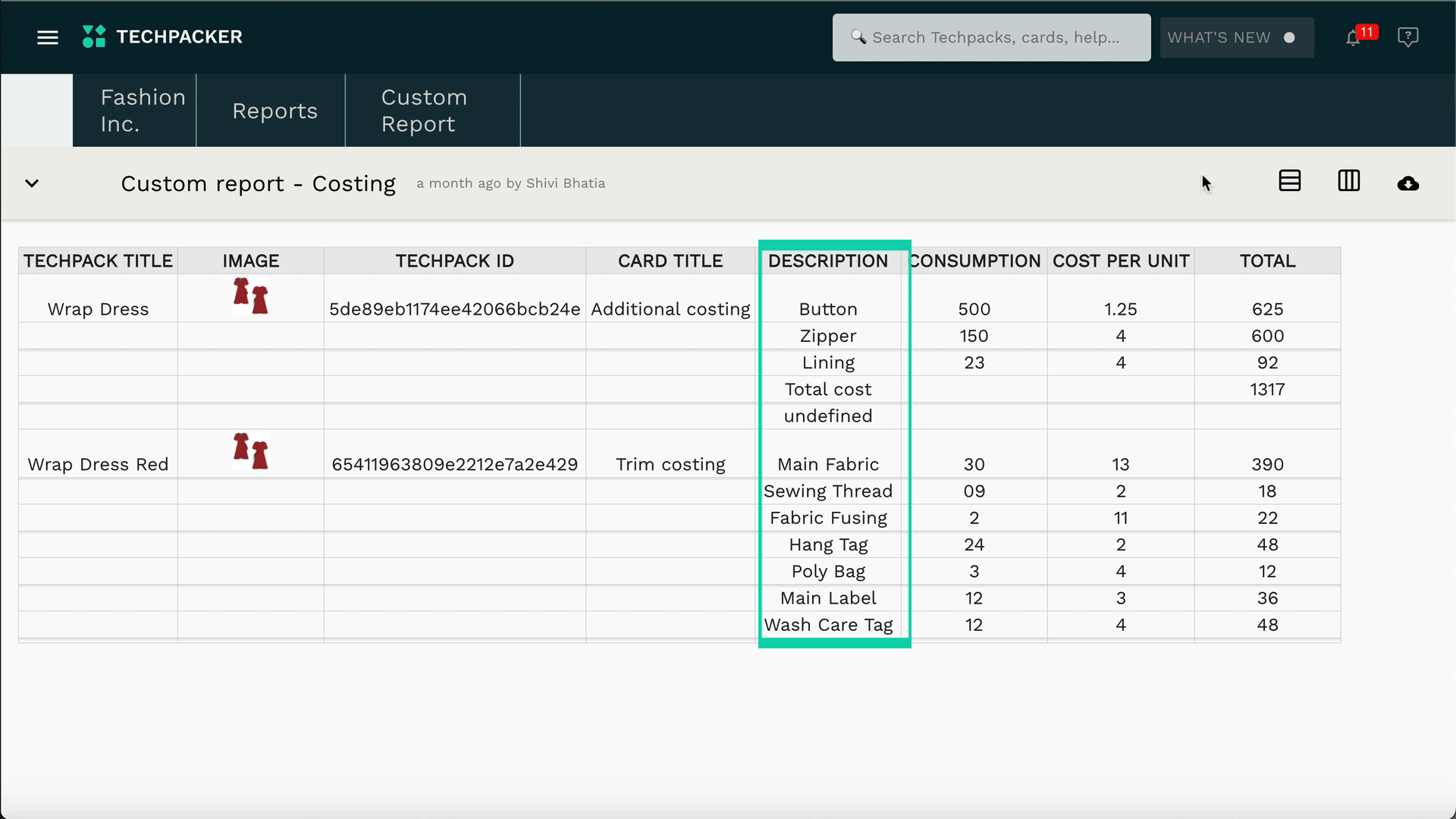
Task: Switch to column layout view
Action: (1350, 181)
